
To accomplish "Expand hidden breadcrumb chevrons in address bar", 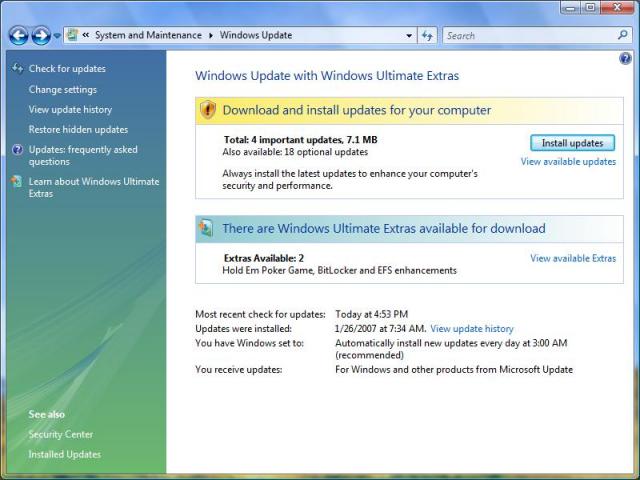I will 86,35.
